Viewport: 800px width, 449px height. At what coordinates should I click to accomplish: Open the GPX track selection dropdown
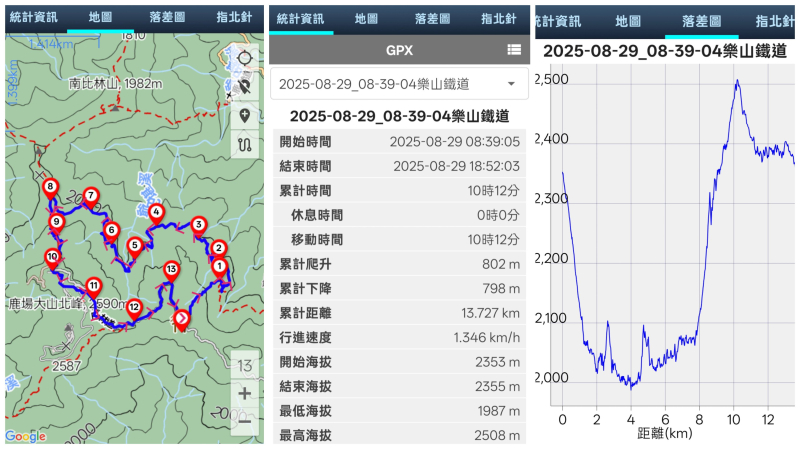399,84
